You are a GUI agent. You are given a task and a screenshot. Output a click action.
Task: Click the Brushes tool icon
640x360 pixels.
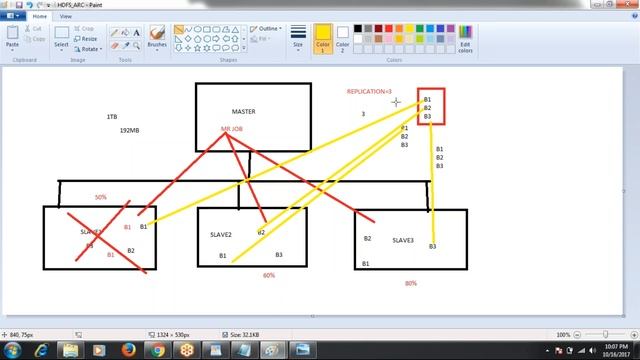tap(157, 33)
